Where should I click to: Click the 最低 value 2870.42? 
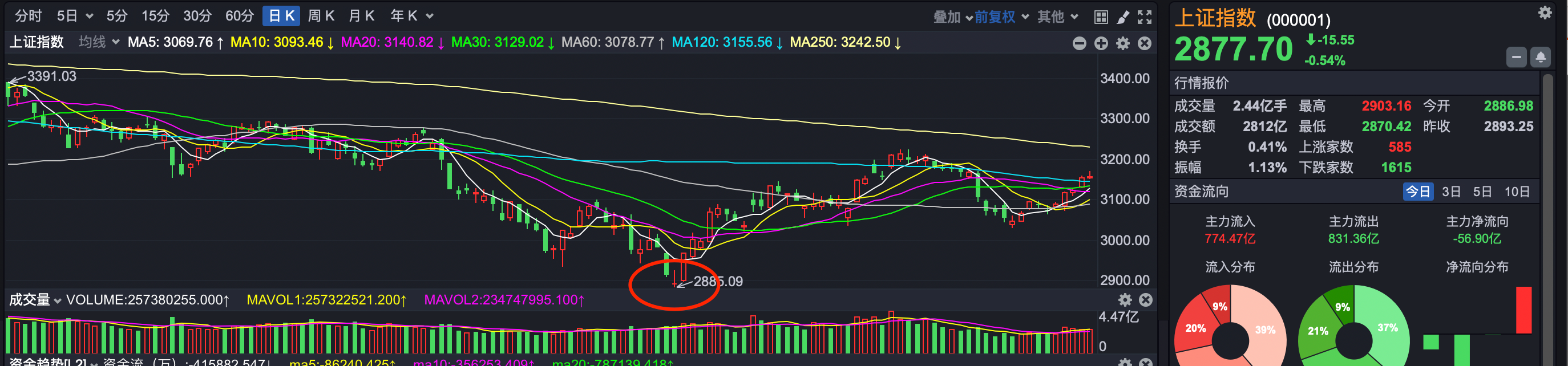pos(1386,127)
